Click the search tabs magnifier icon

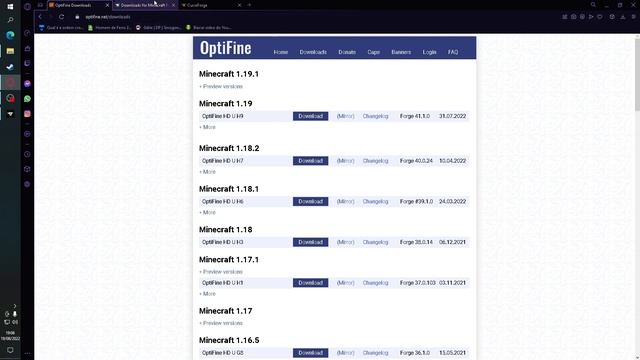(593, 5)
